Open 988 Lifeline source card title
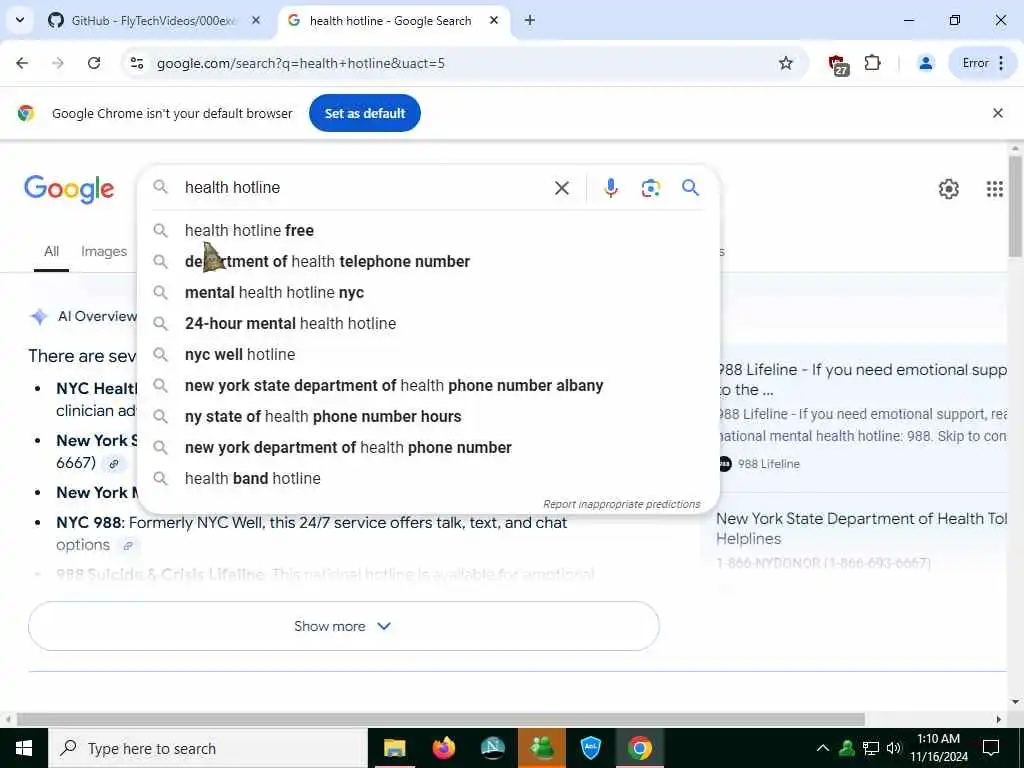The height and width of the screenshot is (768, 1024). point(862,379)
